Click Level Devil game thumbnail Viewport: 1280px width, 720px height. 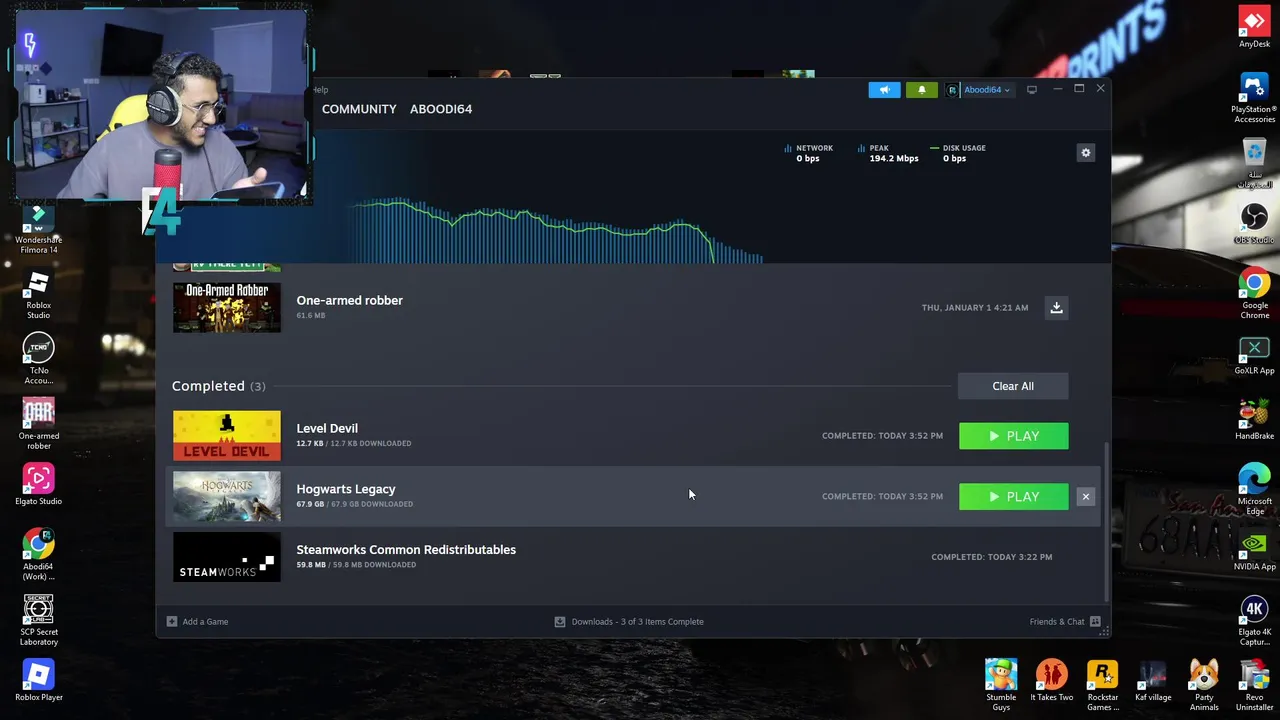pyautogui.click(x=227, y=436)
